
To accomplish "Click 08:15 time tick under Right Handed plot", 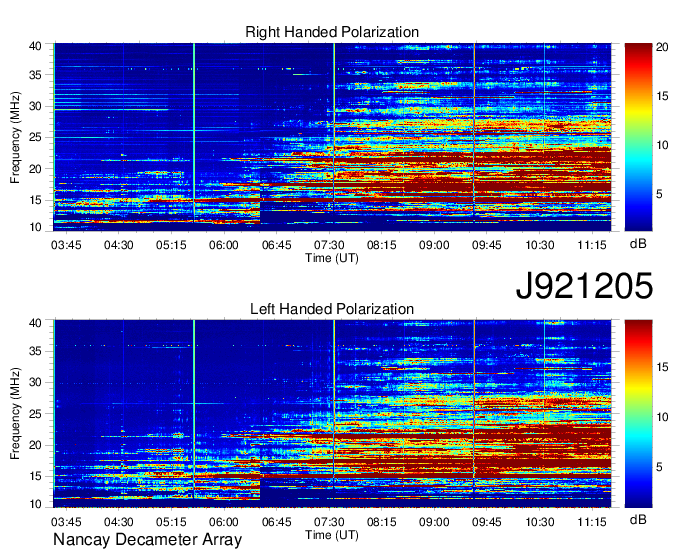I will (x=382, y=245).
